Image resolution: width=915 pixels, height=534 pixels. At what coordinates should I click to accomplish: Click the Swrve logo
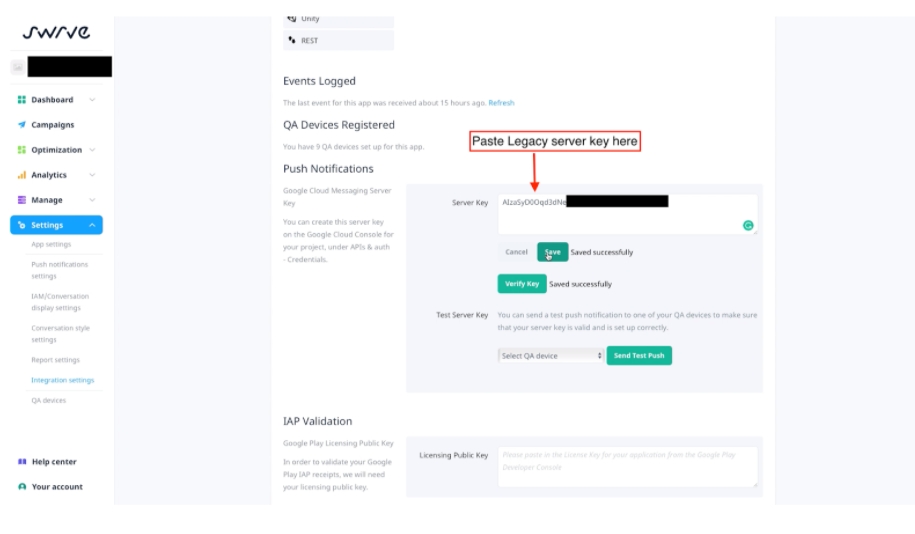(56, 32)
